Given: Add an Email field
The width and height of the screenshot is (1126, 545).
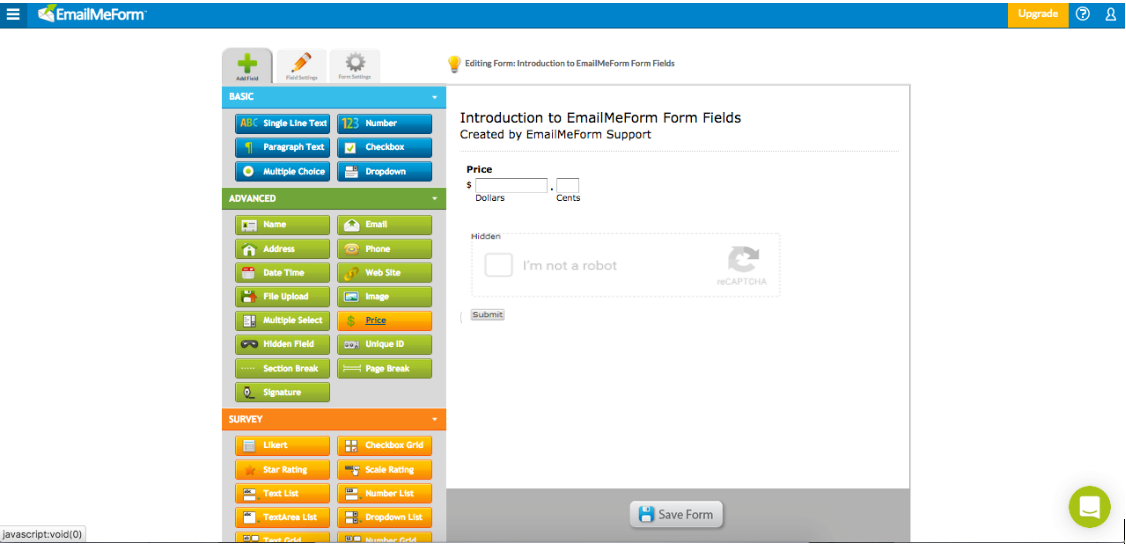Looking at the screenshot, I should click(x=384, y=225).
